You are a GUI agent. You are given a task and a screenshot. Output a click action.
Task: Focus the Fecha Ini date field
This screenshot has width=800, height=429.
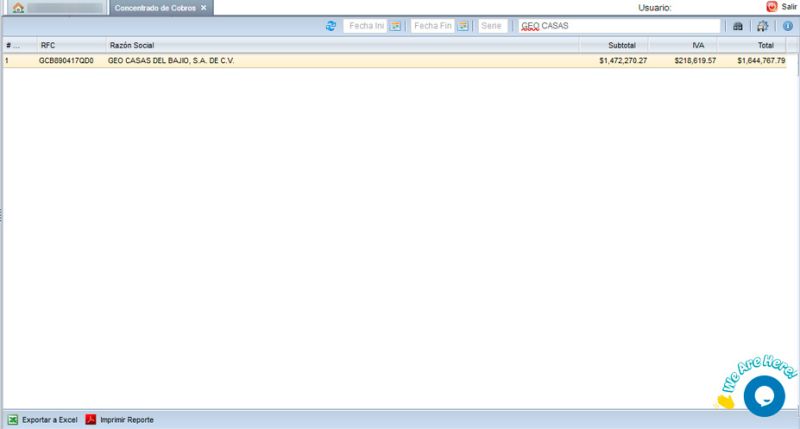click(364, 26)
